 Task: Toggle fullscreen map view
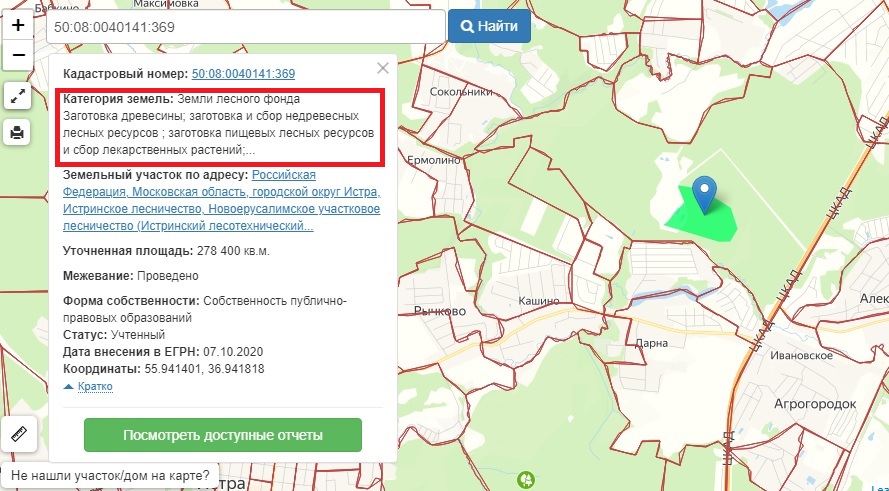tap(18, 96)
